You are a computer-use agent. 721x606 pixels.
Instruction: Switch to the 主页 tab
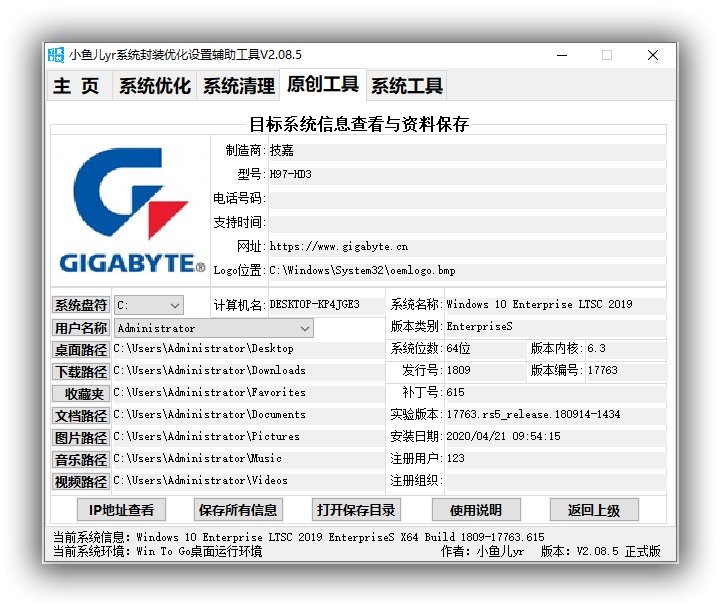click(x=77, y=86)
